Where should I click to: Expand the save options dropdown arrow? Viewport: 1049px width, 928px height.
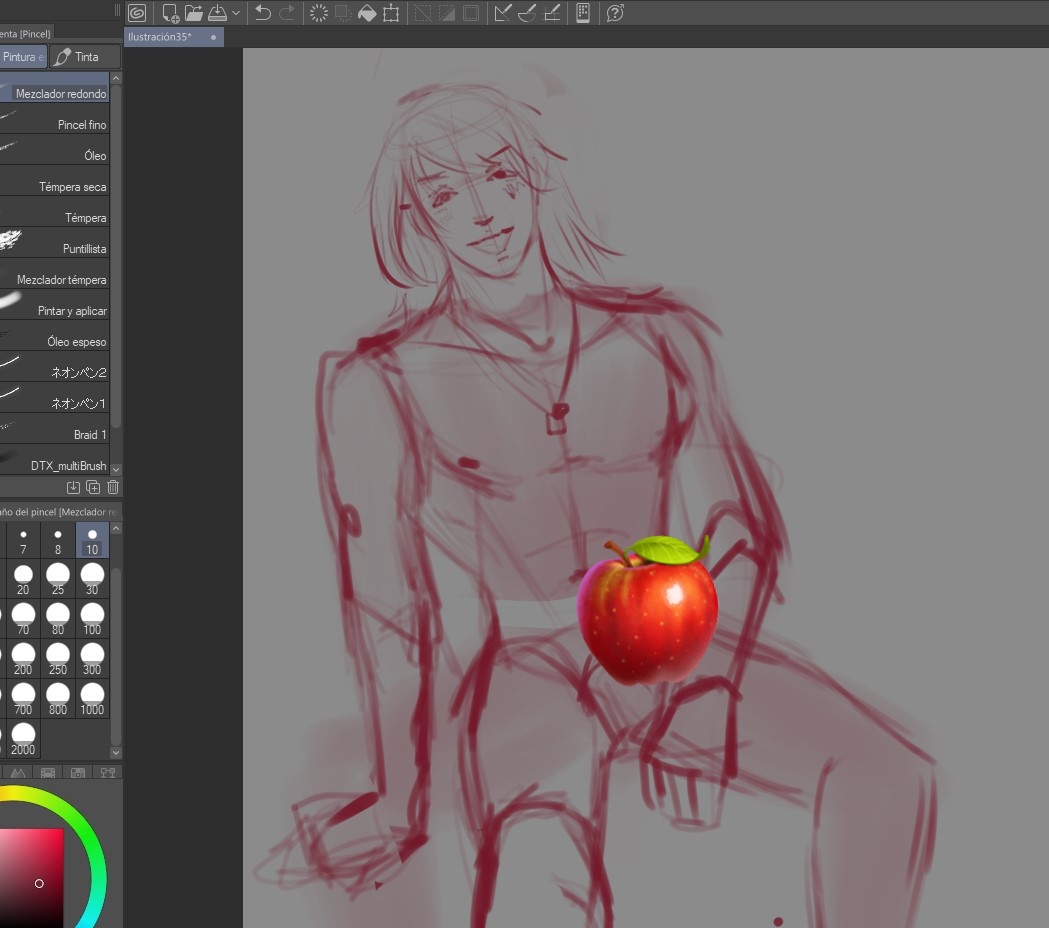pos(235,13)
